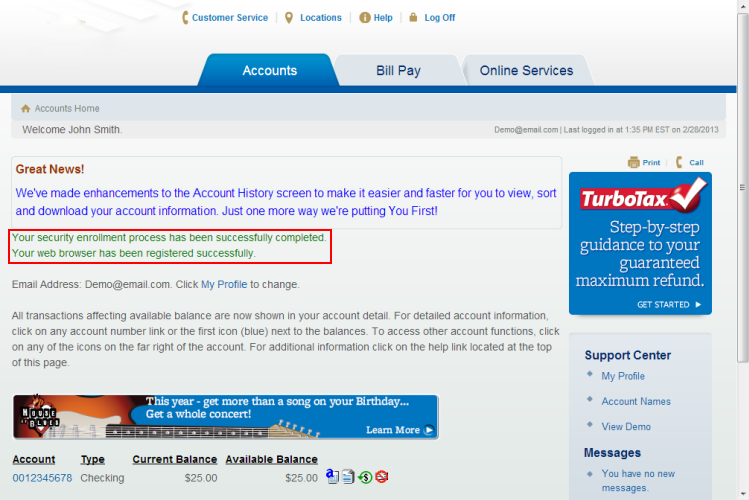Open Account Names in Support Center
The image size is (749, 500).
point(636,401)
